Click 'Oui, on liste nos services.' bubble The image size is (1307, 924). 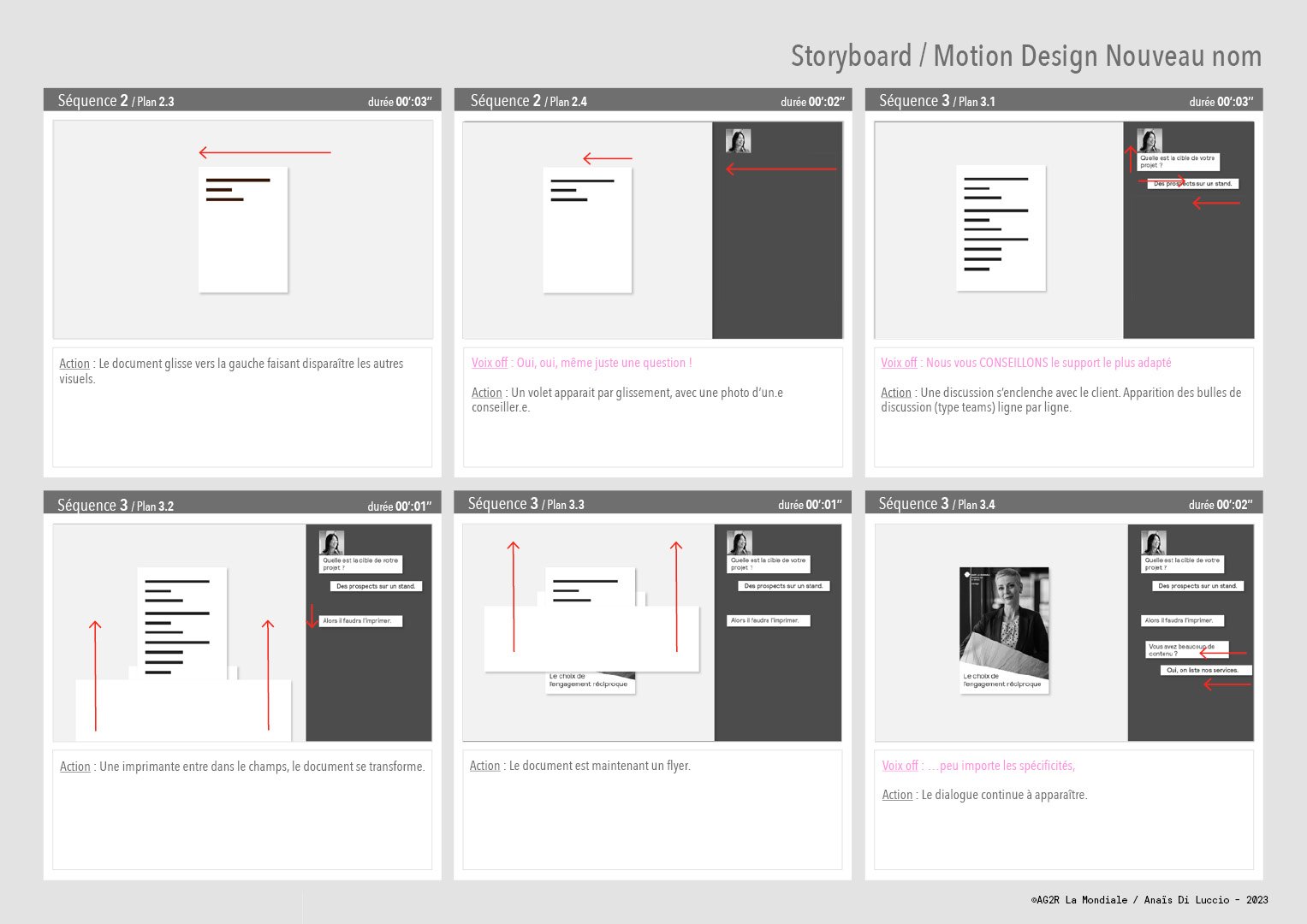point(1202,670)
